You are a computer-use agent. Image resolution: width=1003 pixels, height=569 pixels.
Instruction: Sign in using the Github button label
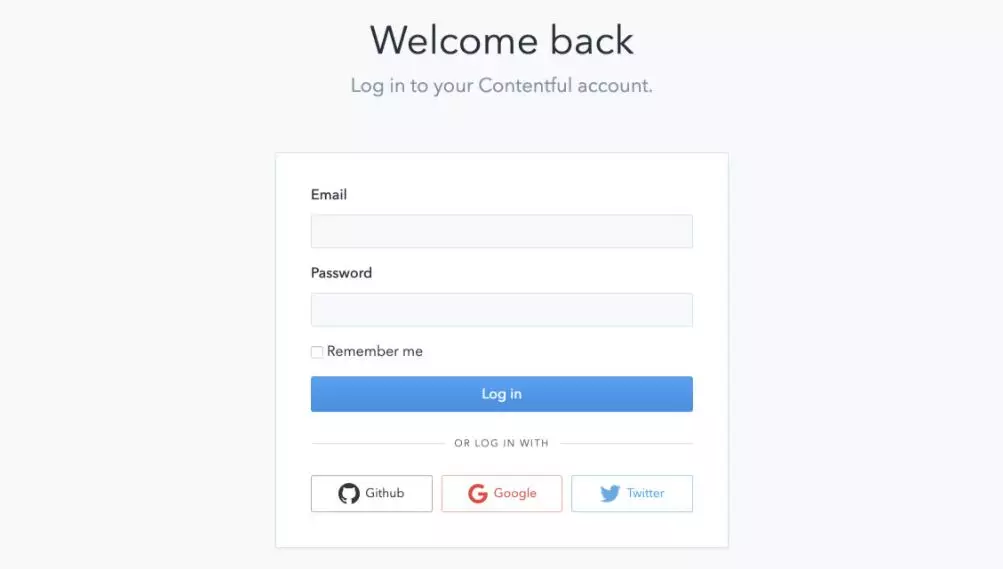pyautogui.click(x=385, y=493)
